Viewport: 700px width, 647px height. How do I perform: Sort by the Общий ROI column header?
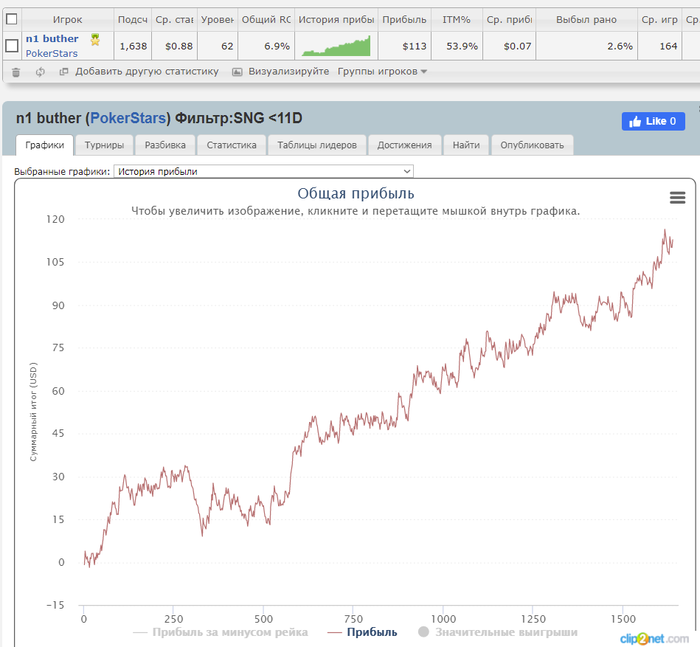pos(266,20)
